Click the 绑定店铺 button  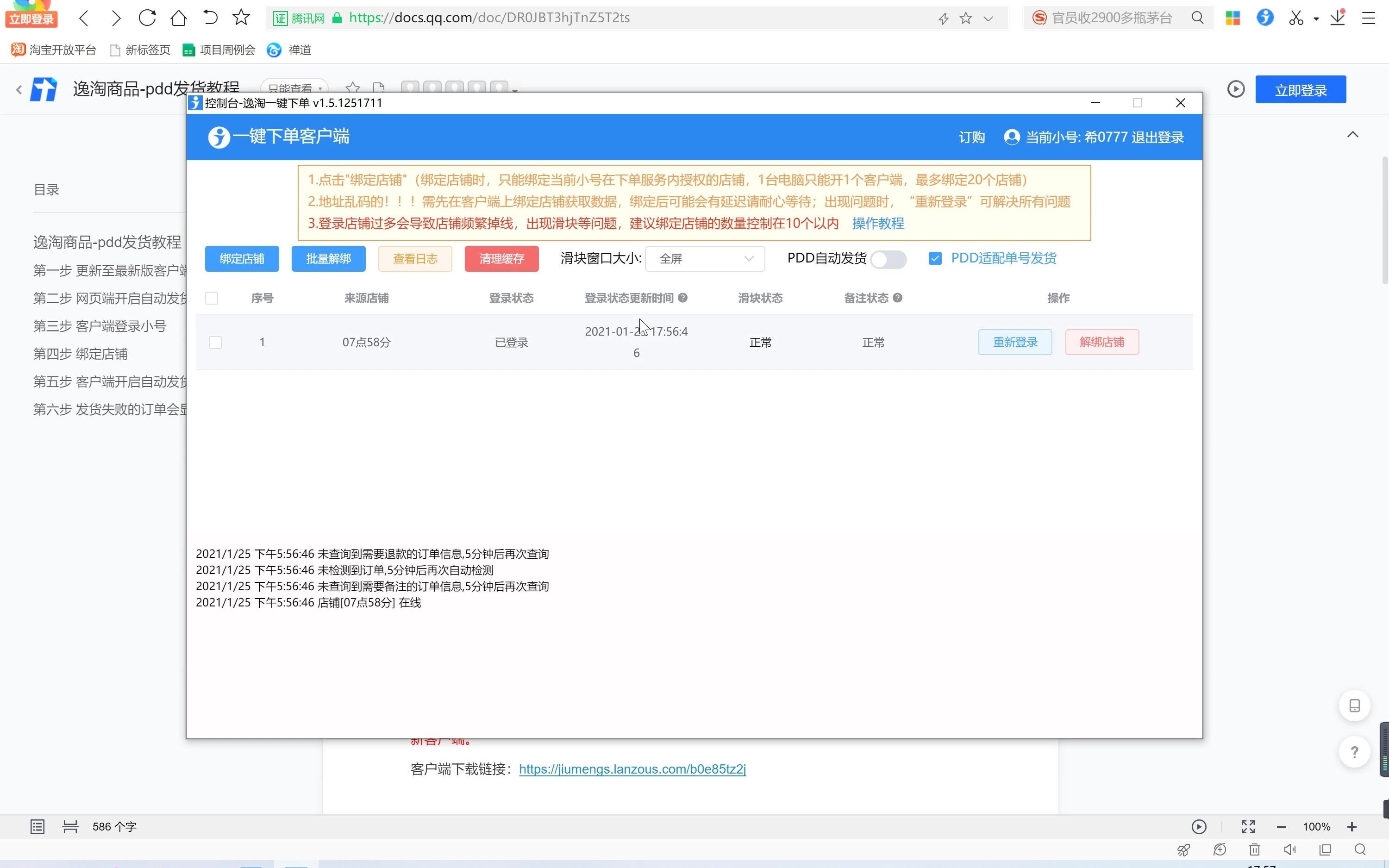point(242,259)
